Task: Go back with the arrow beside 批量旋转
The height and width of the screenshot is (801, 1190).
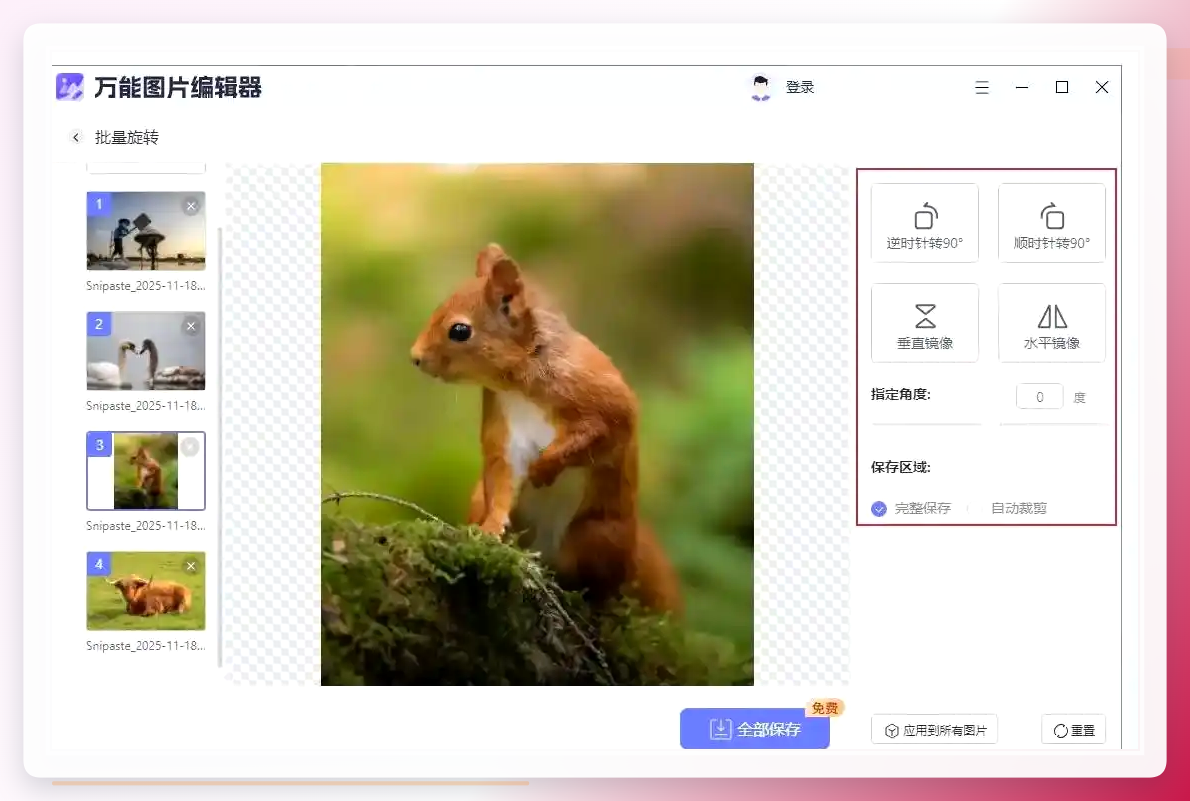Action: pyautogui.click(x=76, y=137)
